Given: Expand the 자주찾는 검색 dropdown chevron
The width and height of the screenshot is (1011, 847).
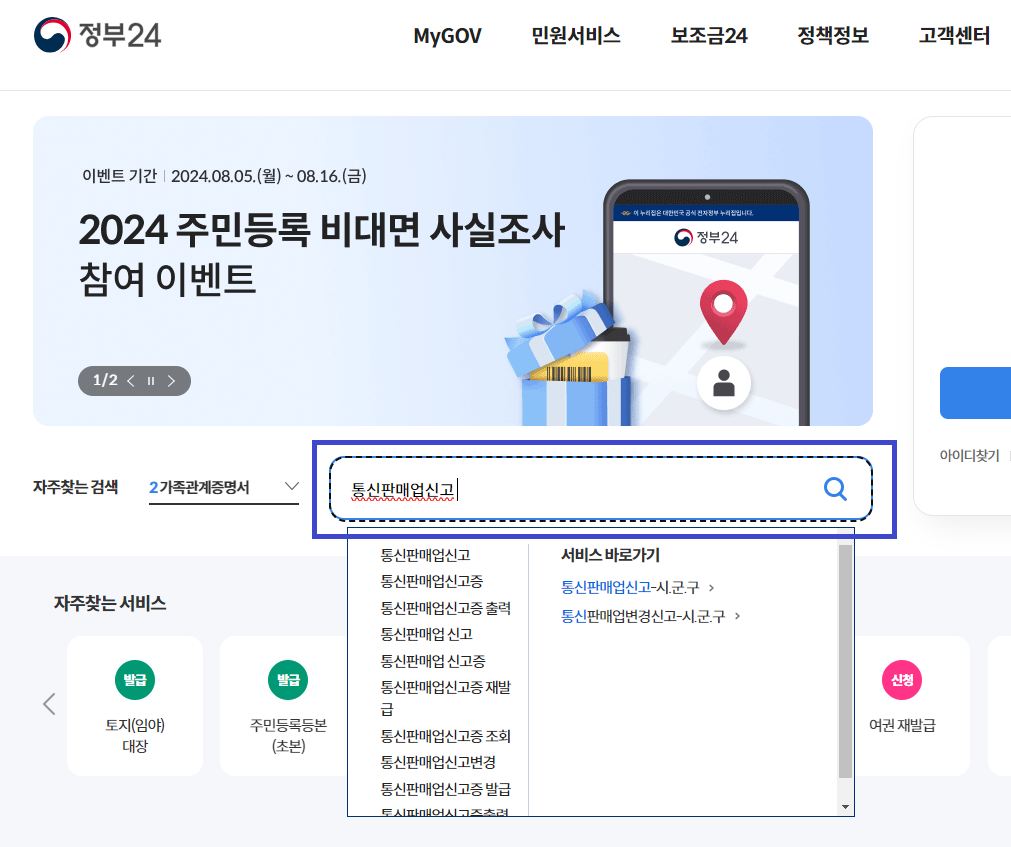Looking at the screenshot, I should point(292,486).
